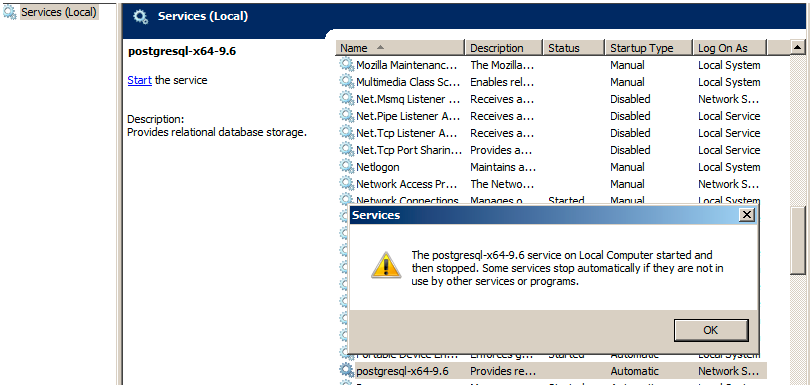Viewport: 810px width, 388px height.
Task: Sort by the Status column header
Action: 573,48
